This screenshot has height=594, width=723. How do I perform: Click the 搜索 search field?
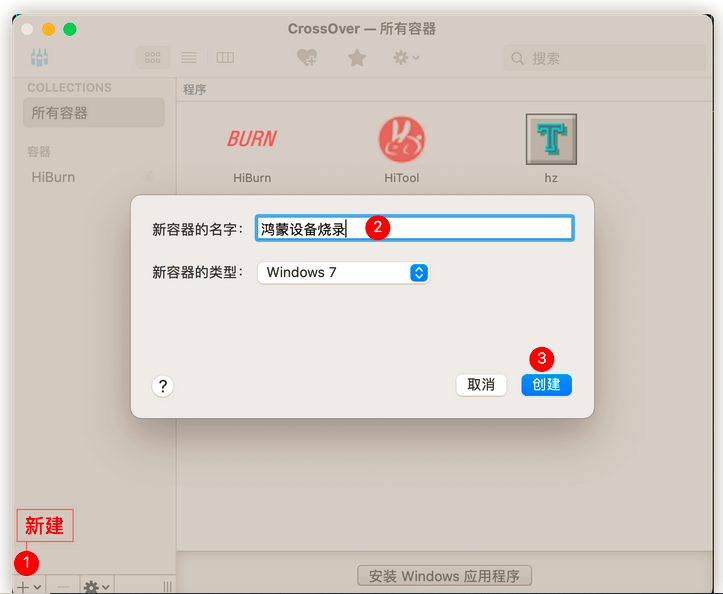[x=604, y=58]
